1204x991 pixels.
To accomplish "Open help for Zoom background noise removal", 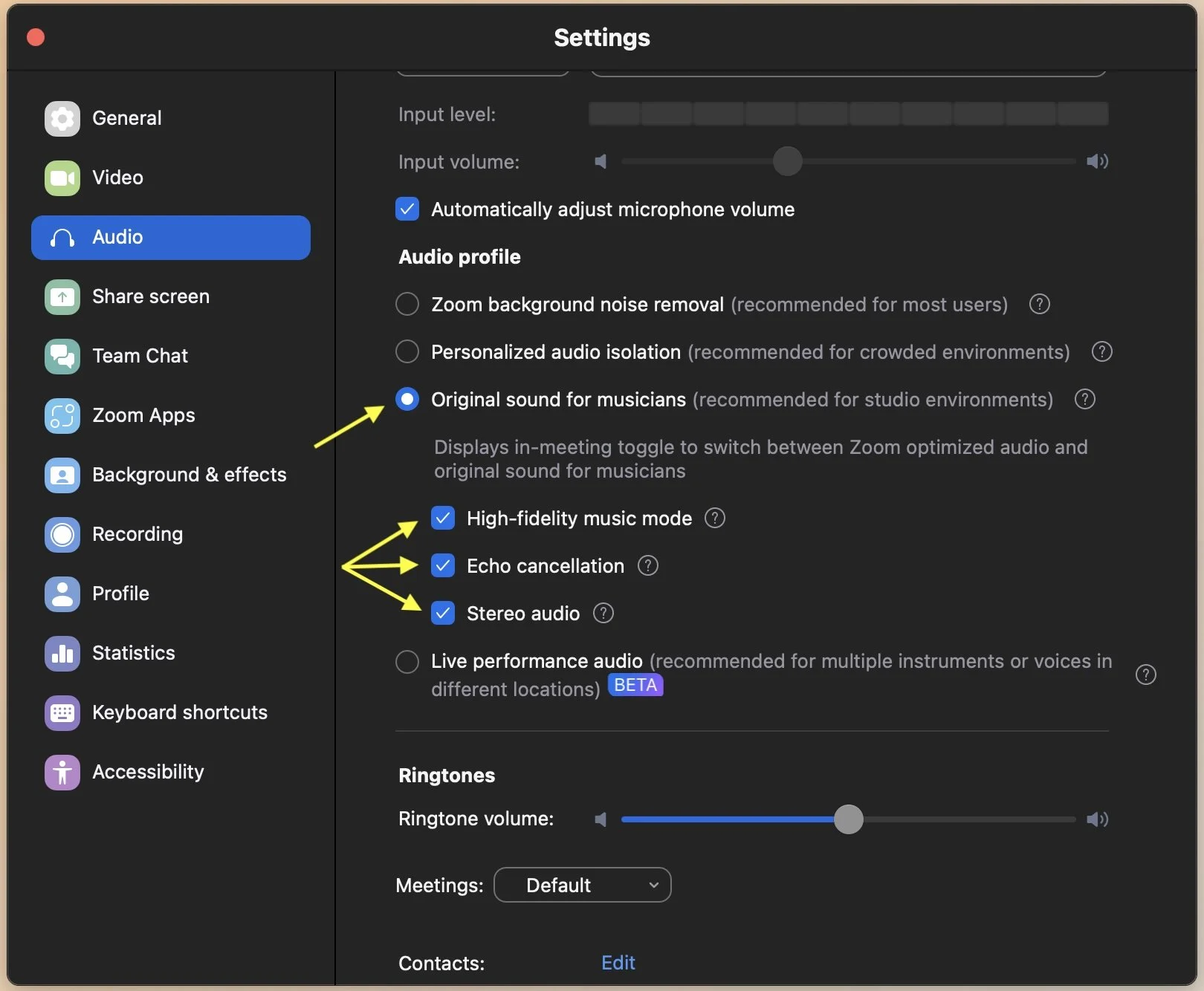I will pyautogui.click(x=1040, y=304).
